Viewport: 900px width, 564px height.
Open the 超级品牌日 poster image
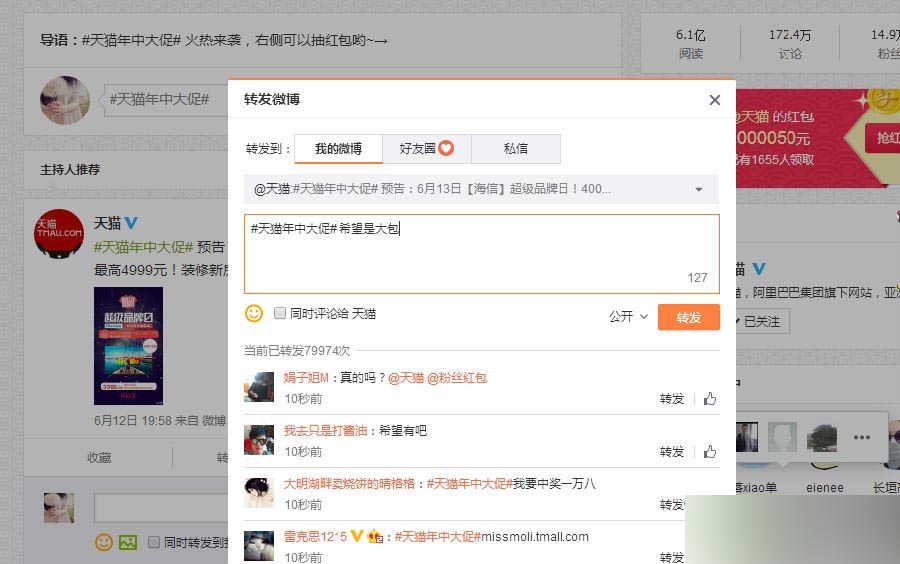coord(129,346)
